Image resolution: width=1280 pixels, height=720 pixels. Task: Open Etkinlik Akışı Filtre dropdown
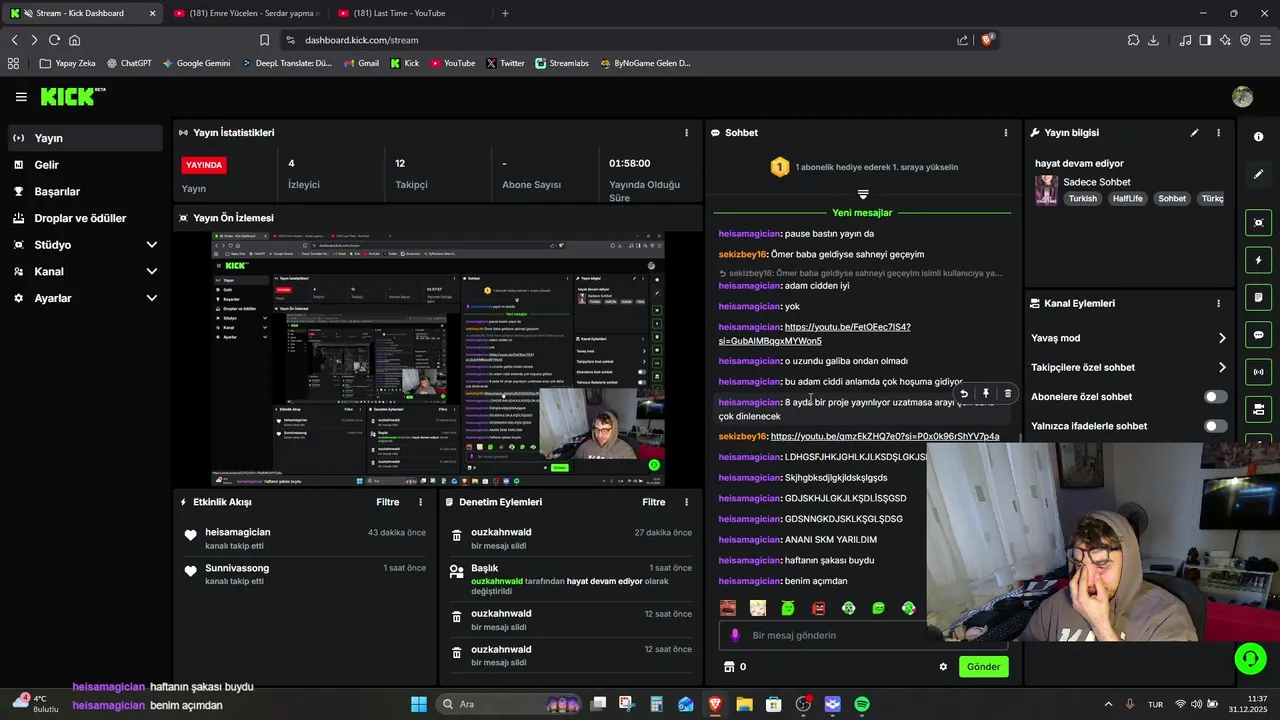tap(388, 502)
